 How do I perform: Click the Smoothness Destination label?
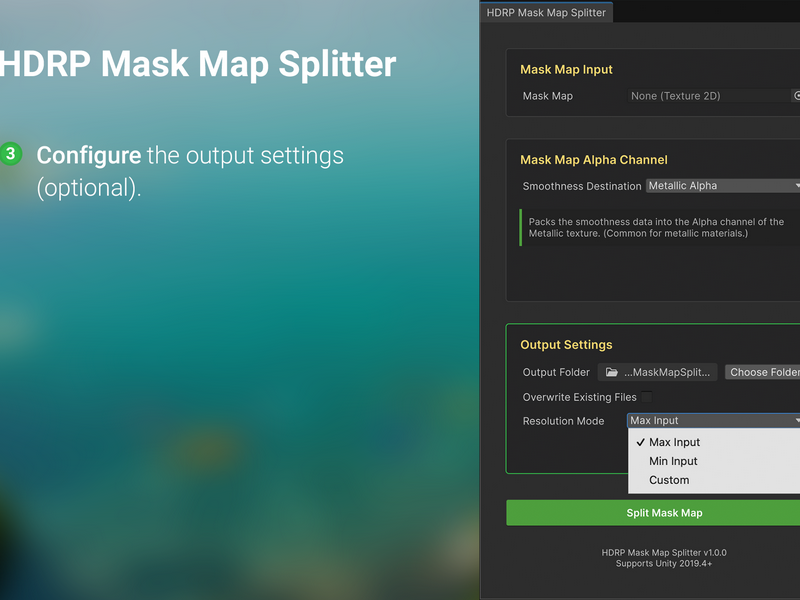(582, 186)
